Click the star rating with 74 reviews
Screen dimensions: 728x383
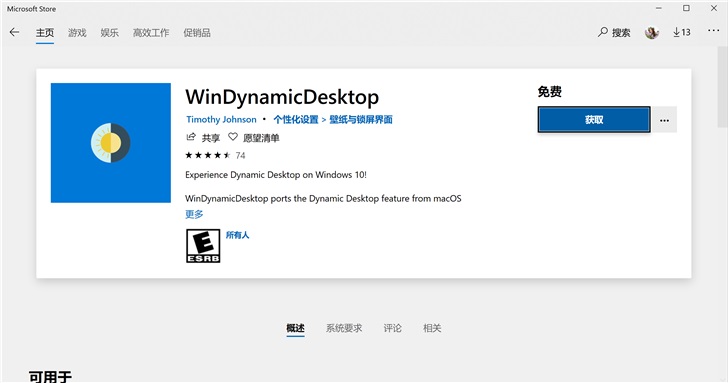pyautogui.click(x=215, y=155)
